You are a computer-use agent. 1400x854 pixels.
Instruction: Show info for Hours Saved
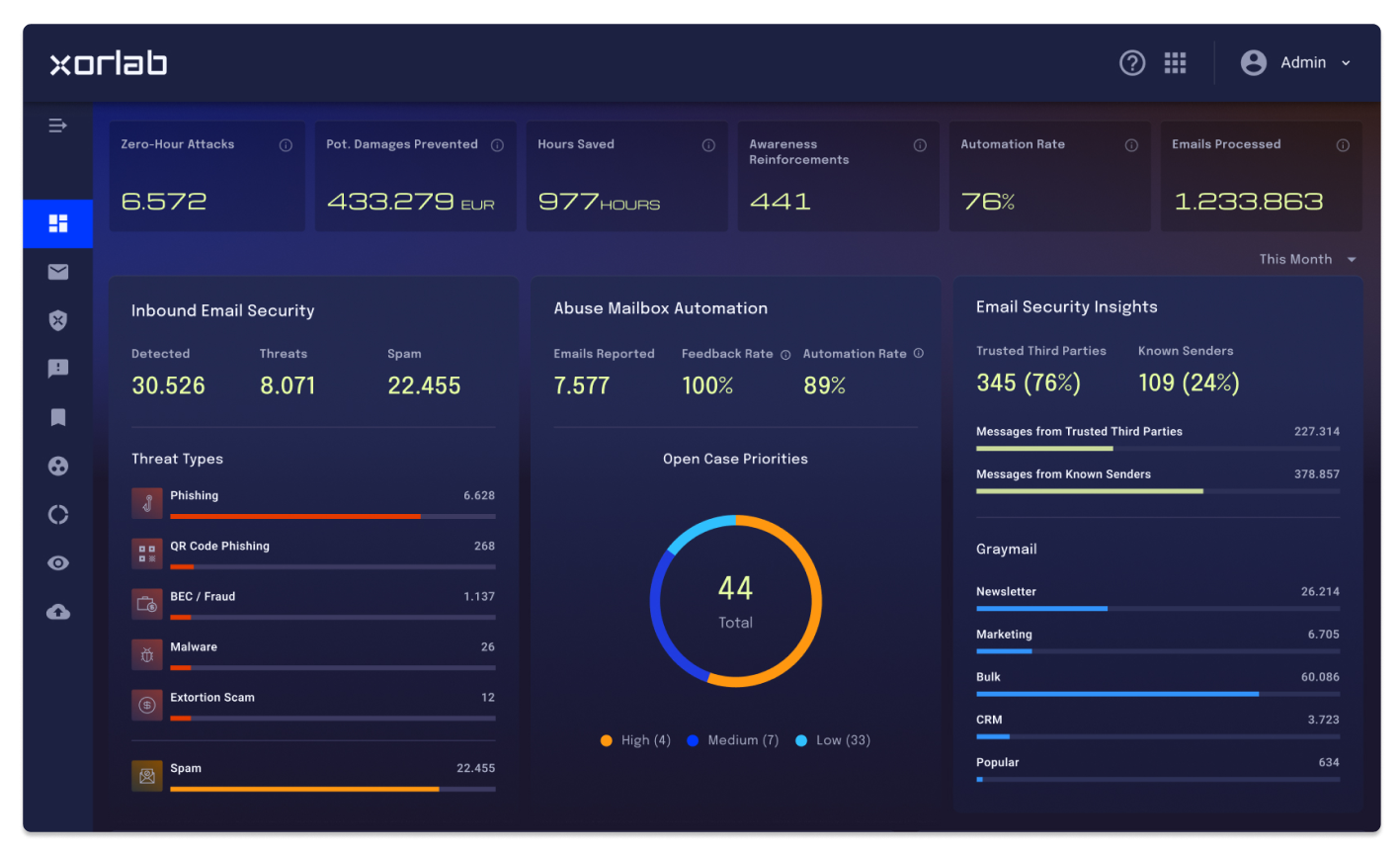708,145
